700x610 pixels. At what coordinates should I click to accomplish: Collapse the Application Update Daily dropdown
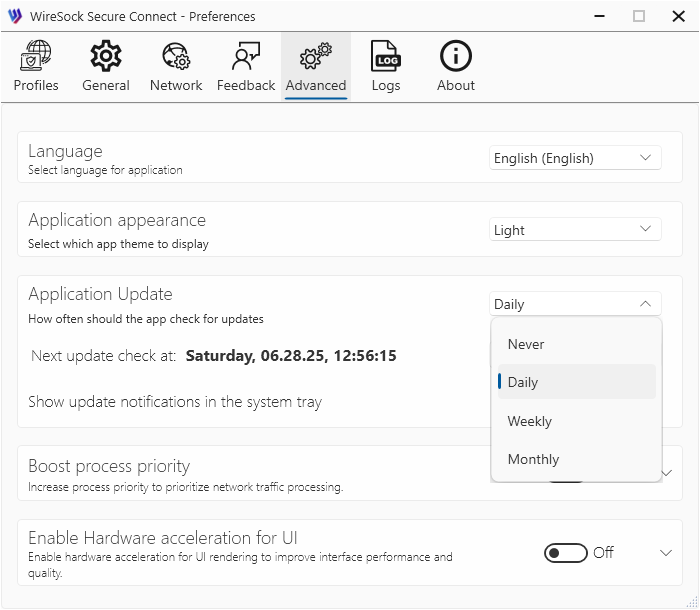tap(575, 304)
